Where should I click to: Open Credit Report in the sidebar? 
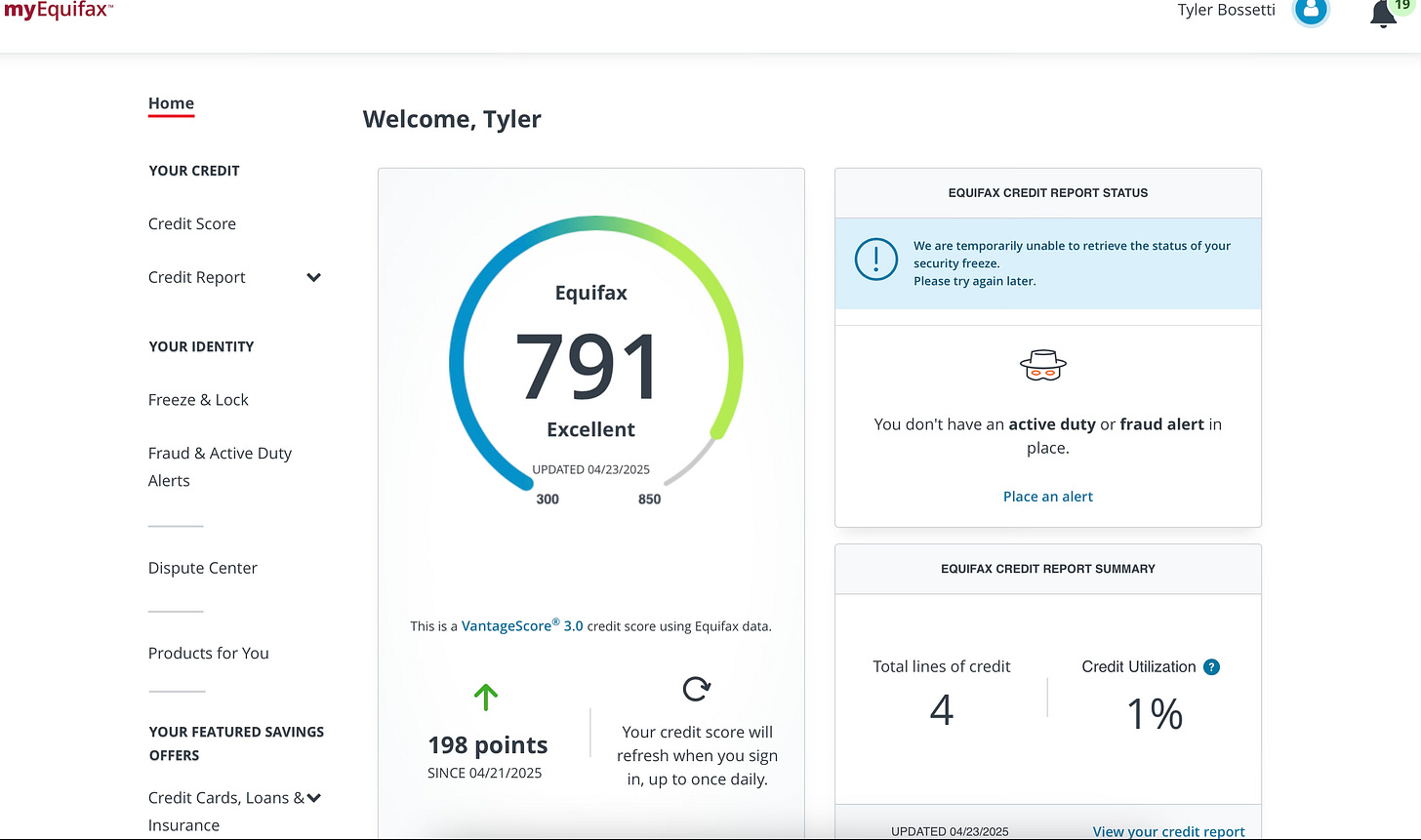click(x=197, y=278)
